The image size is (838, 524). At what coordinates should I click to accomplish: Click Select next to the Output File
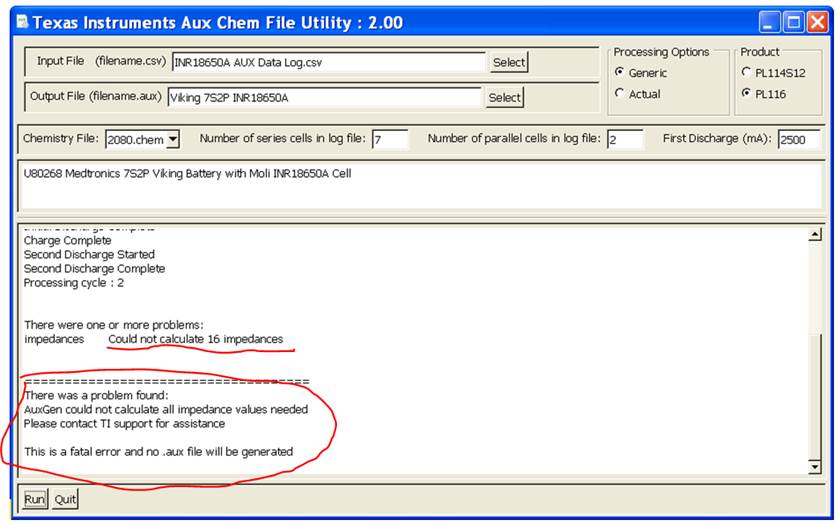pyautogui.click(x=505, y=97)
